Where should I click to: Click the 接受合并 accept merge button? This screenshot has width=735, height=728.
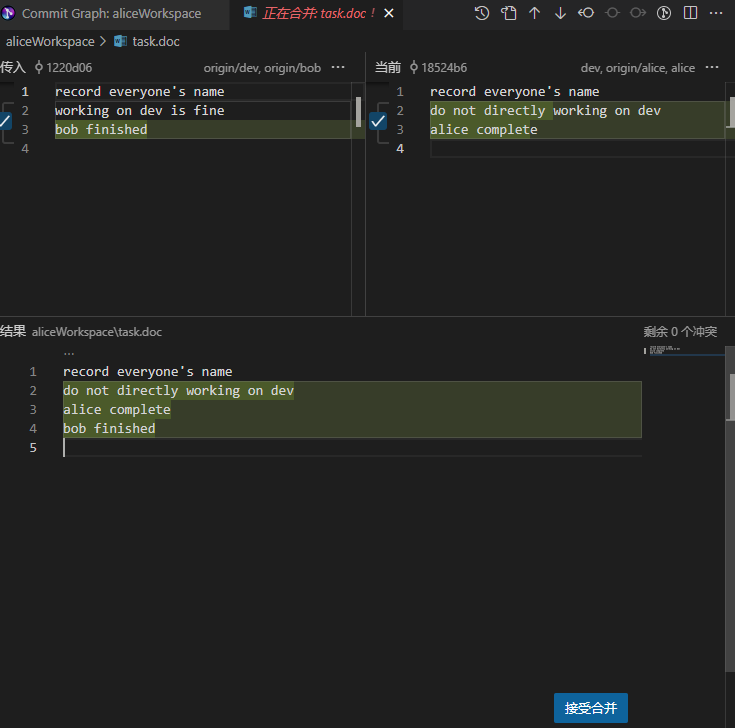590,708
